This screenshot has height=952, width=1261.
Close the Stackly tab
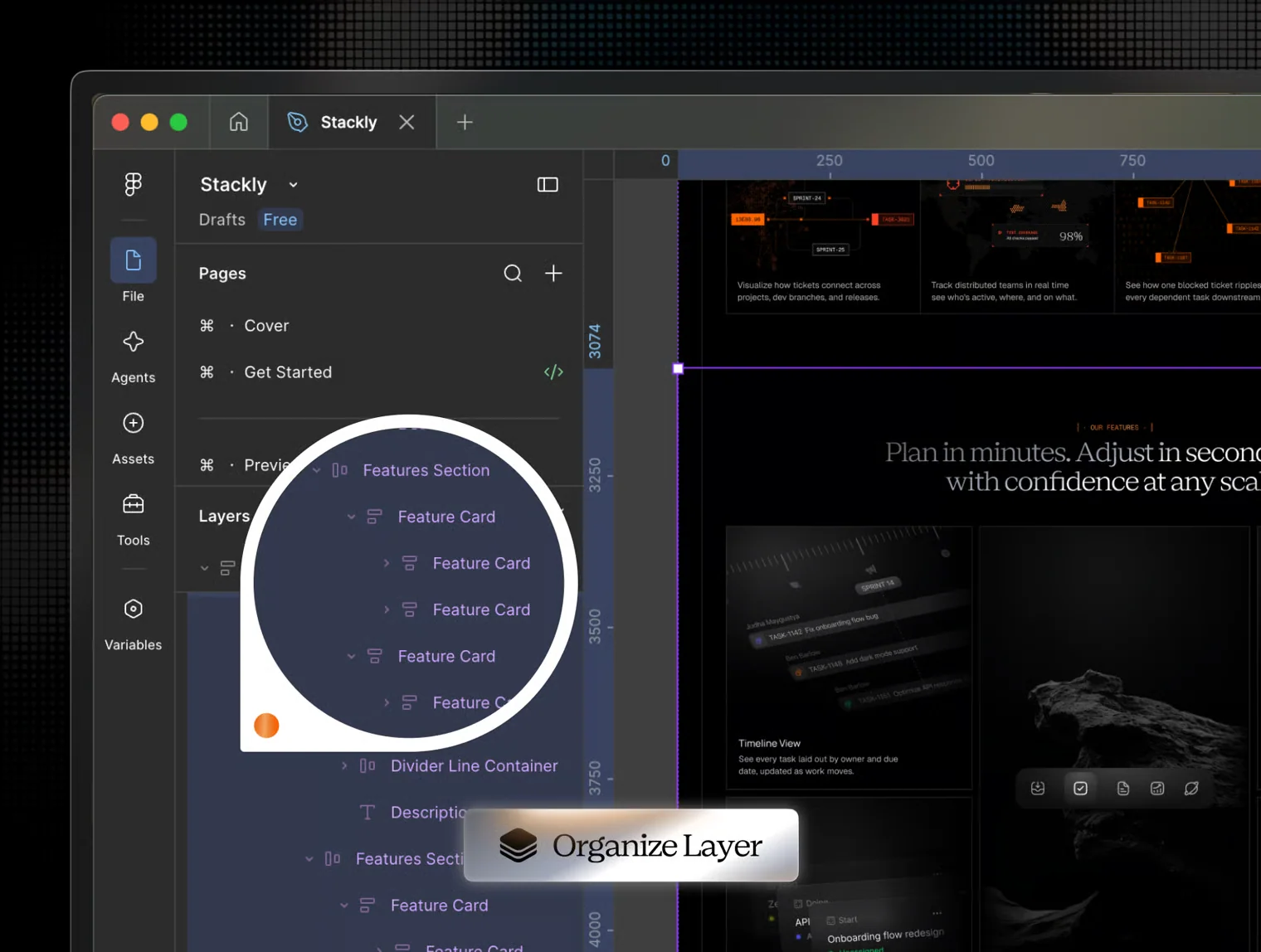407,122
